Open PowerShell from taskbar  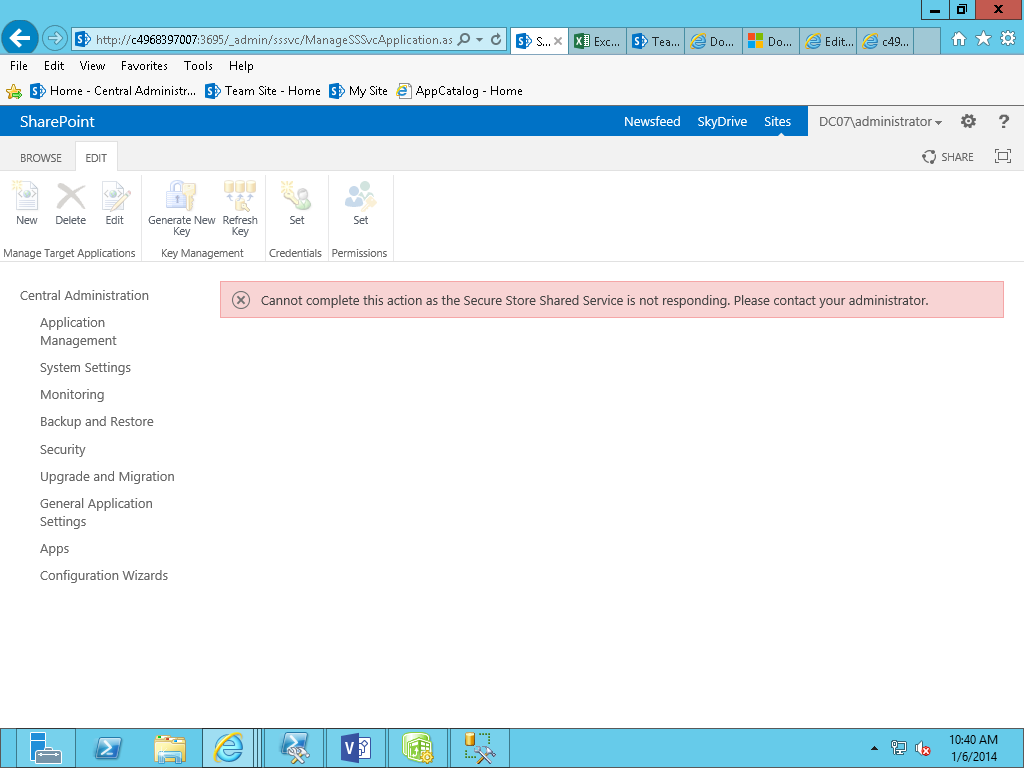pyautogui.click(x=108, y=748)
